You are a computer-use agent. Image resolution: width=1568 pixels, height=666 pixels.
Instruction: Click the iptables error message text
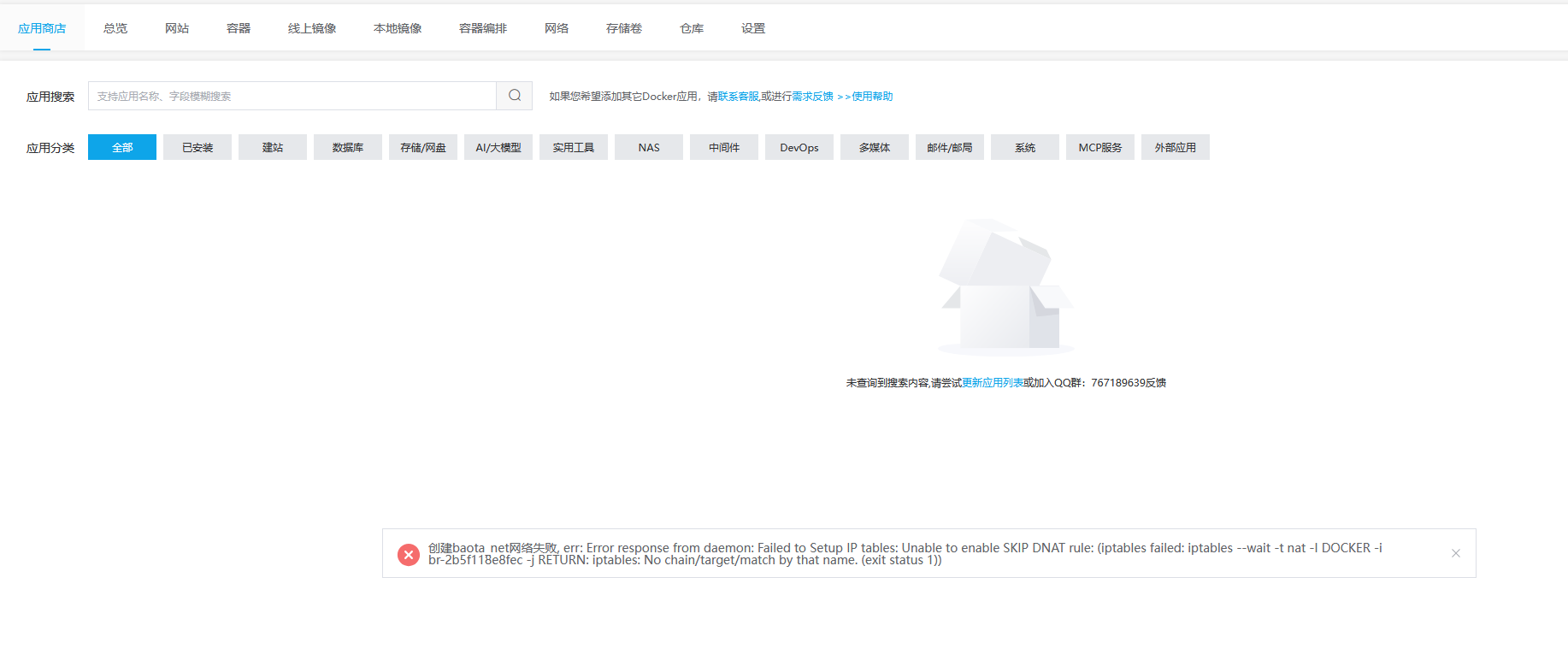pos(905,554)
